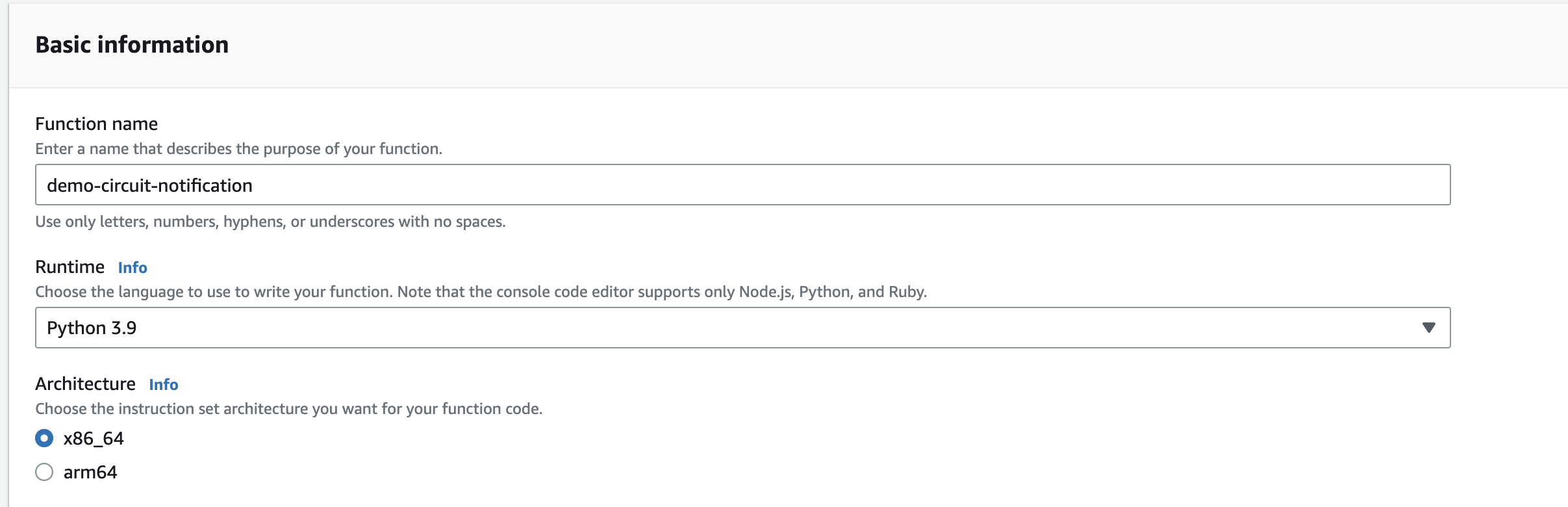This screenshot has width=1568, height=507.
Task: Select the arm64 architecture radio button
Action: point(44,472)
